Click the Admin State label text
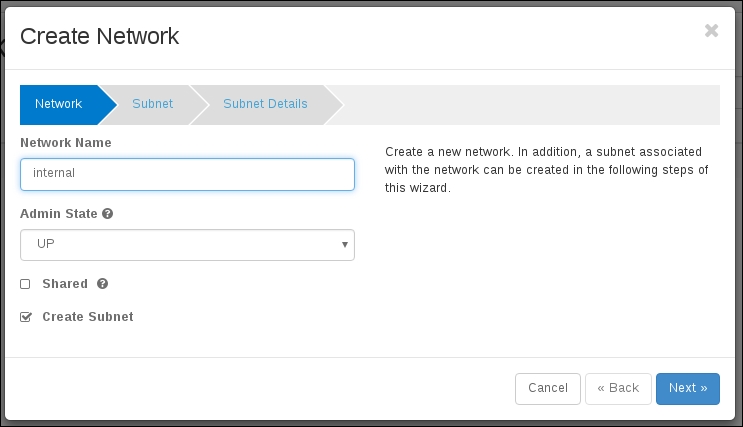 (58, 214)
